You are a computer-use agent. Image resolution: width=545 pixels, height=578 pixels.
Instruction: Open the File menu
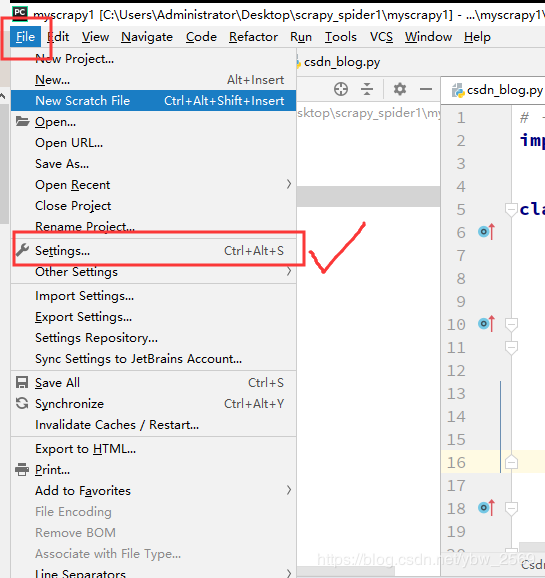(25, 36)
